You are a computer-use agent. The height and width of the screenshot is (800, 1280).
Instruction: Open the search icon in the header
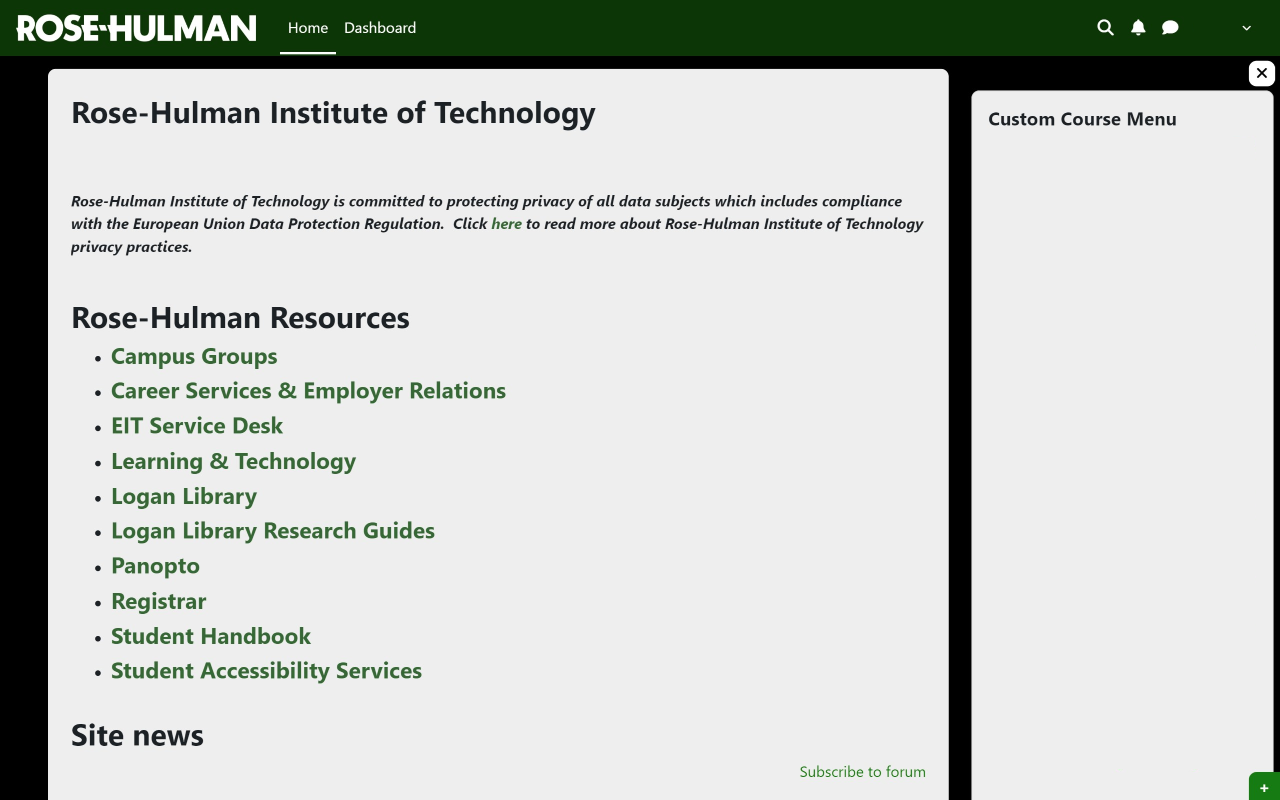click(1105, 28)
